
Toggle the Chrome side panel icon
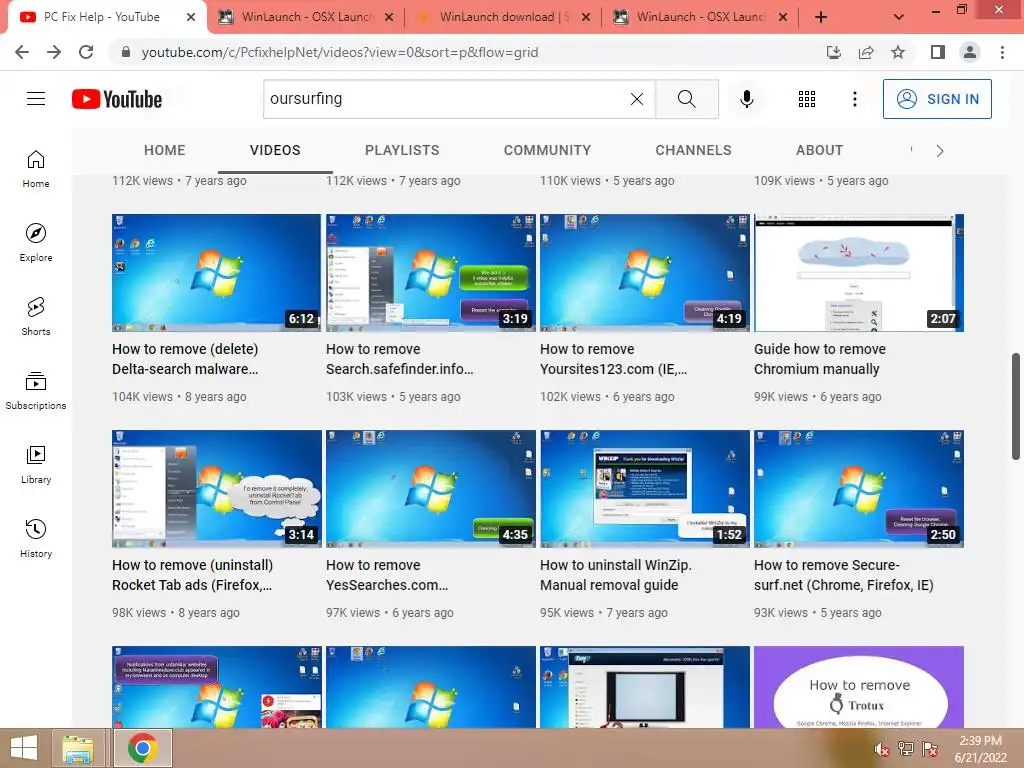pyautogui.click(x=938, y=52)
